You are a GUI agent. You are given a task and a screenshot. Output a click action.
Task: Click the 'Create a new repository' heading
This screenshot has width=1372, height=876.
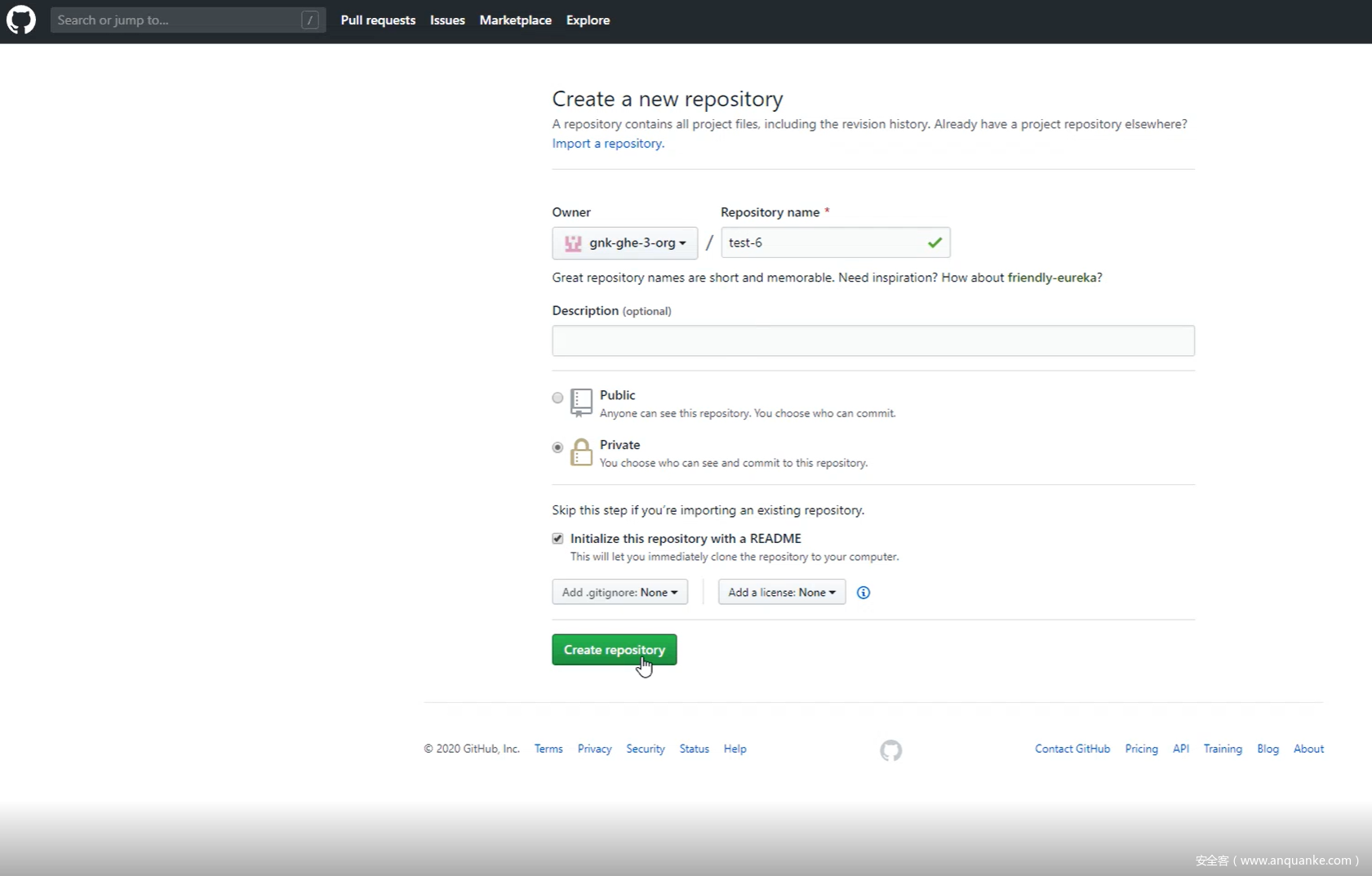point(668,99)
